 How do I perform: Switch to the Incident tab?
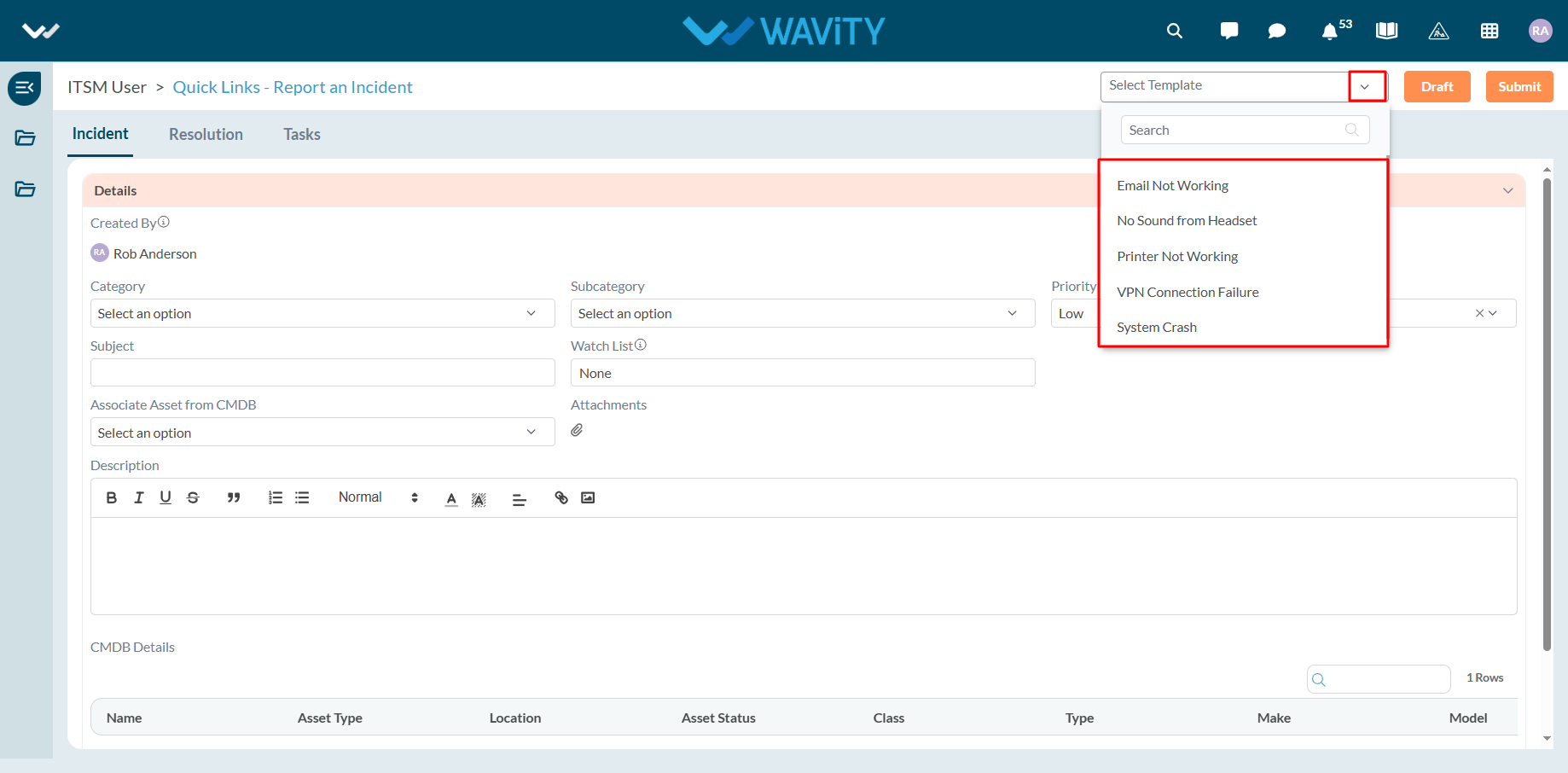tap(100, 134)
